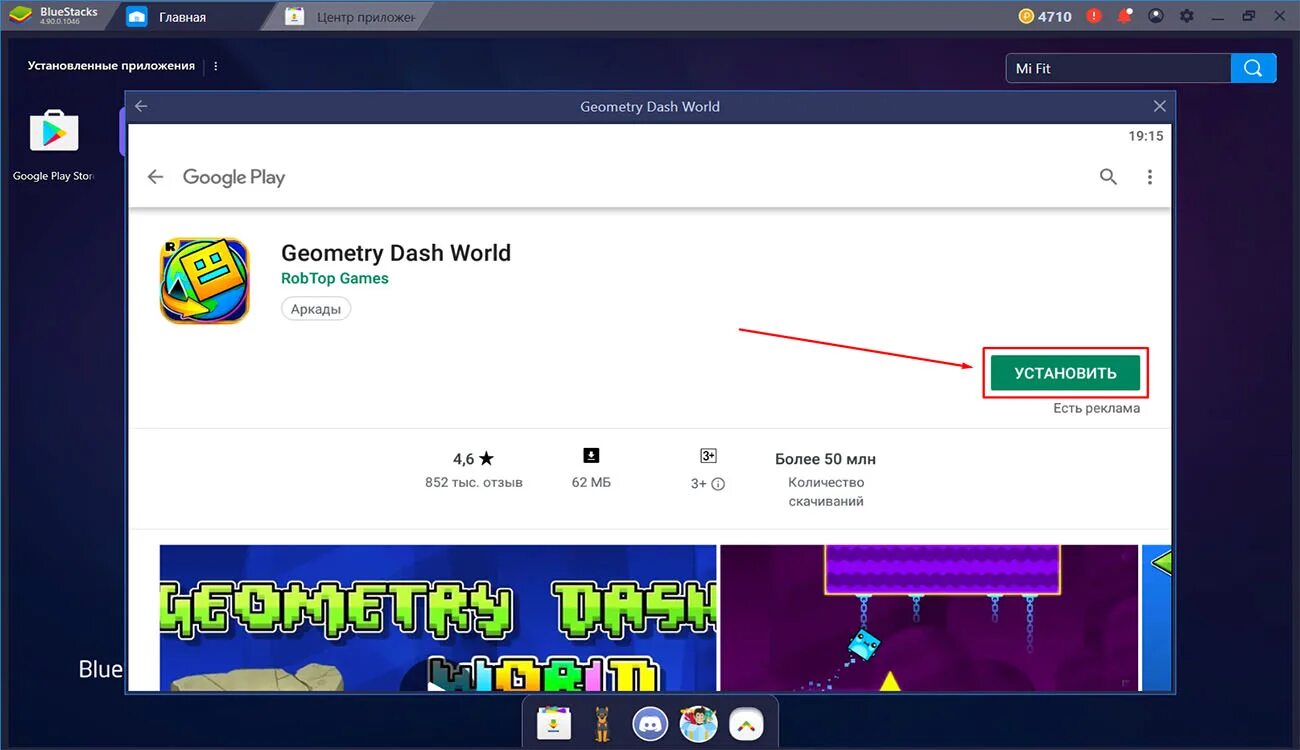Click the Количество скачиваний label
This screenshot has height=750, width=1300.
826,492
